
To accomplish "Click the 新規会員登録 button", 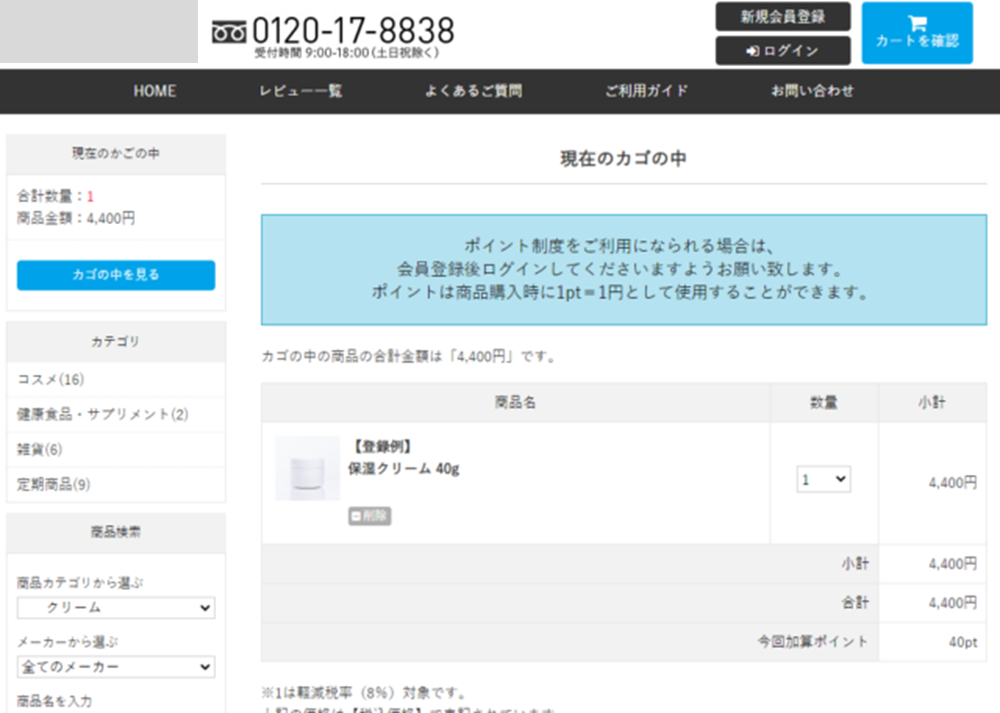I will (x=782, y=17).
